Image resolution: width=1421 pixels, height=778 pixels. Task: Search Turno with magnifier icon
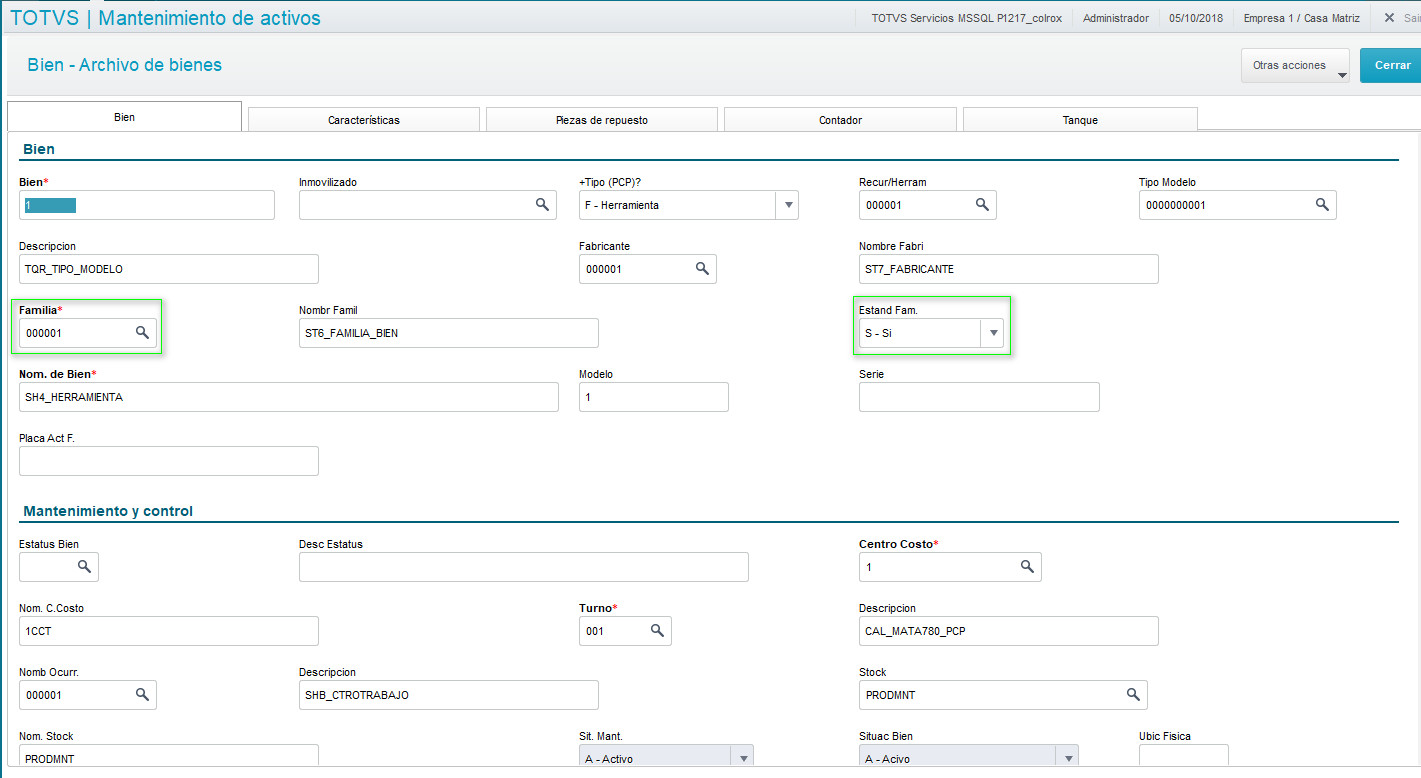coord(657,631)
